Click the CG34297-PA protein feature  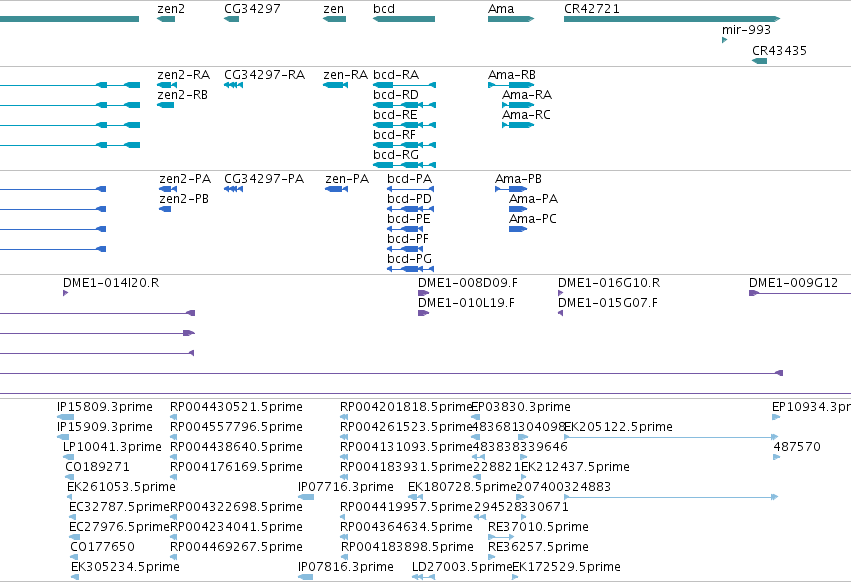233,189
